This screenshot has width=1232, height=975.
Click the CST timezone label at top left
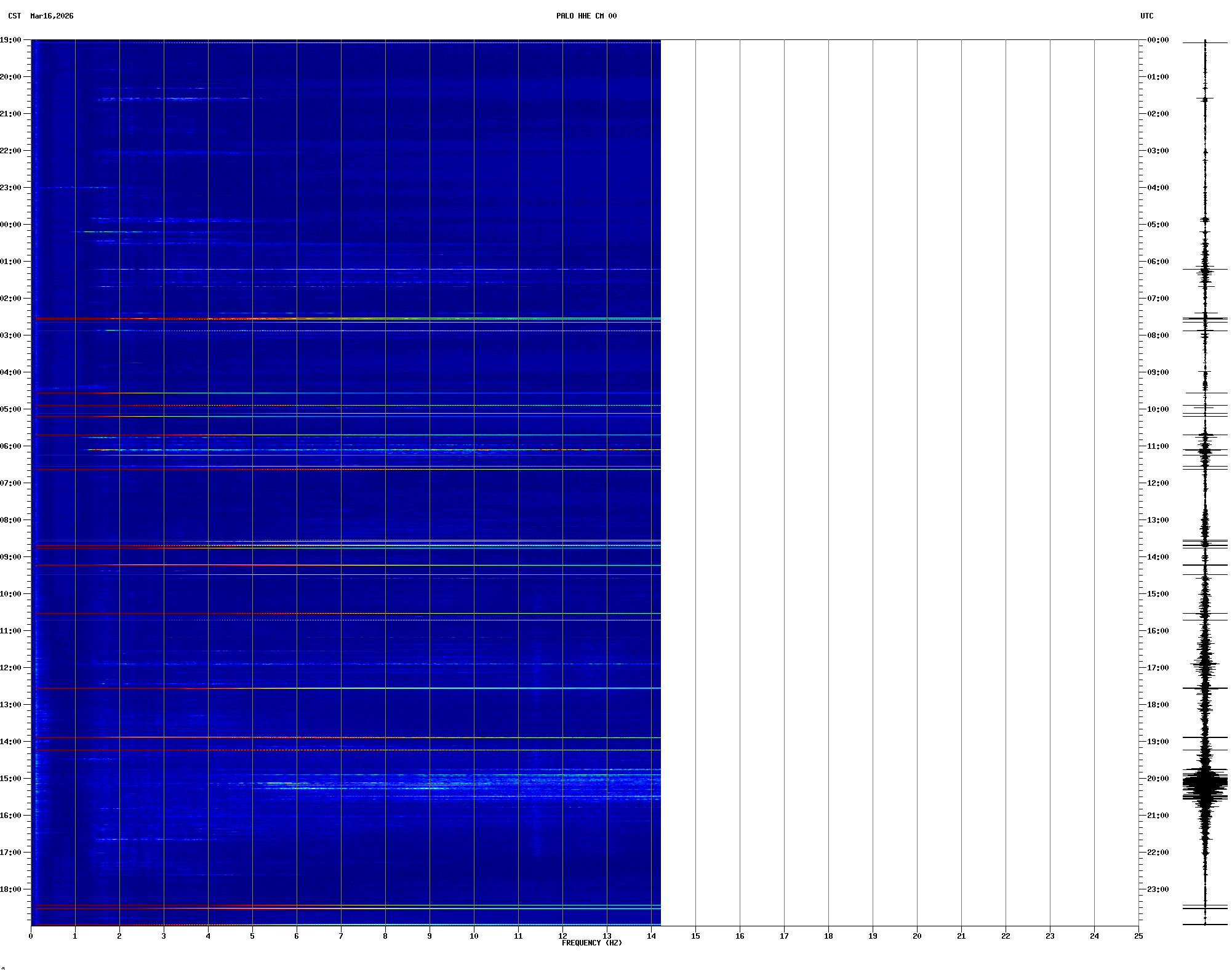[x=15, y=16]
